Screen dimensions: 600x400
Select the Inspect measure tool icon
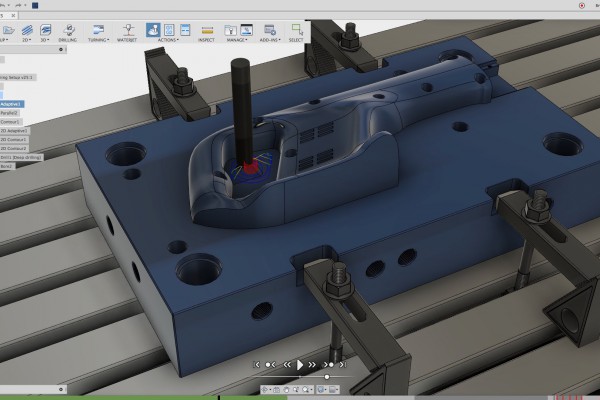pyautogui.click(x=207, y=30)
